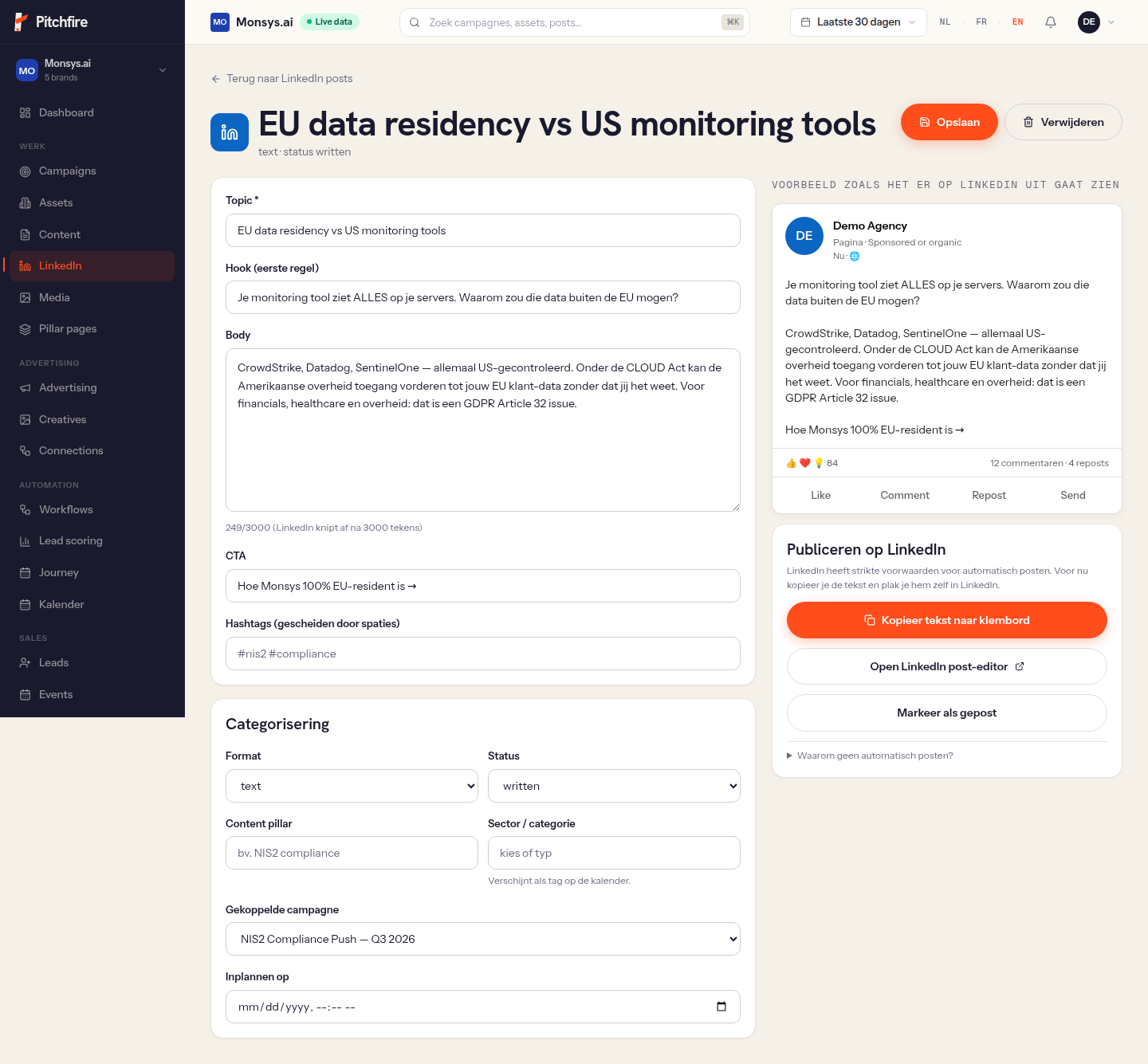The height and width of the screenshot is (1064, 1148).
Task: Switch language to FR
Action: coord(981,22)
